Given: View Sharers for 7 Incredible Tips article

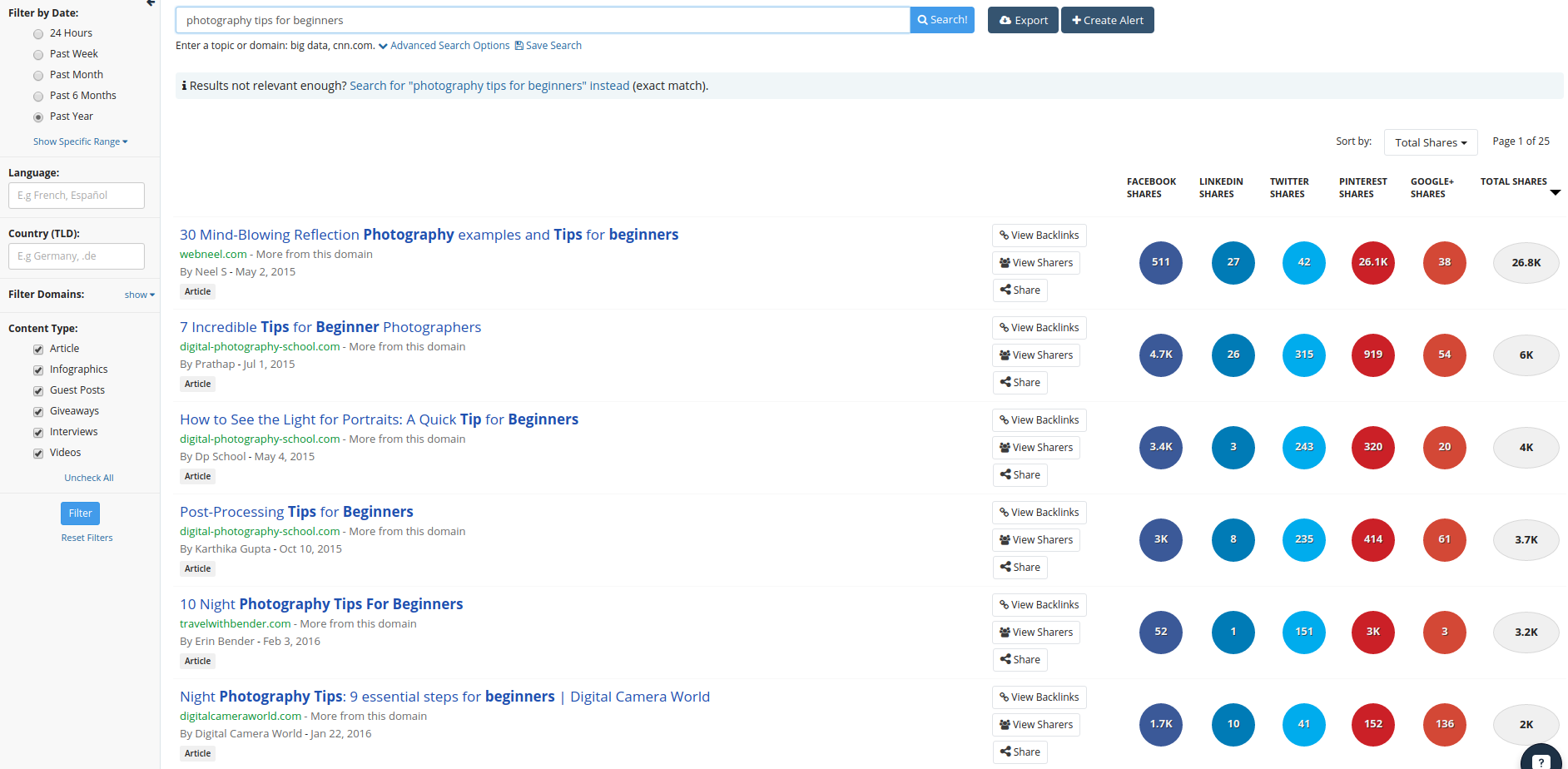Looking at the screenshot, I should coord(1035,355).
